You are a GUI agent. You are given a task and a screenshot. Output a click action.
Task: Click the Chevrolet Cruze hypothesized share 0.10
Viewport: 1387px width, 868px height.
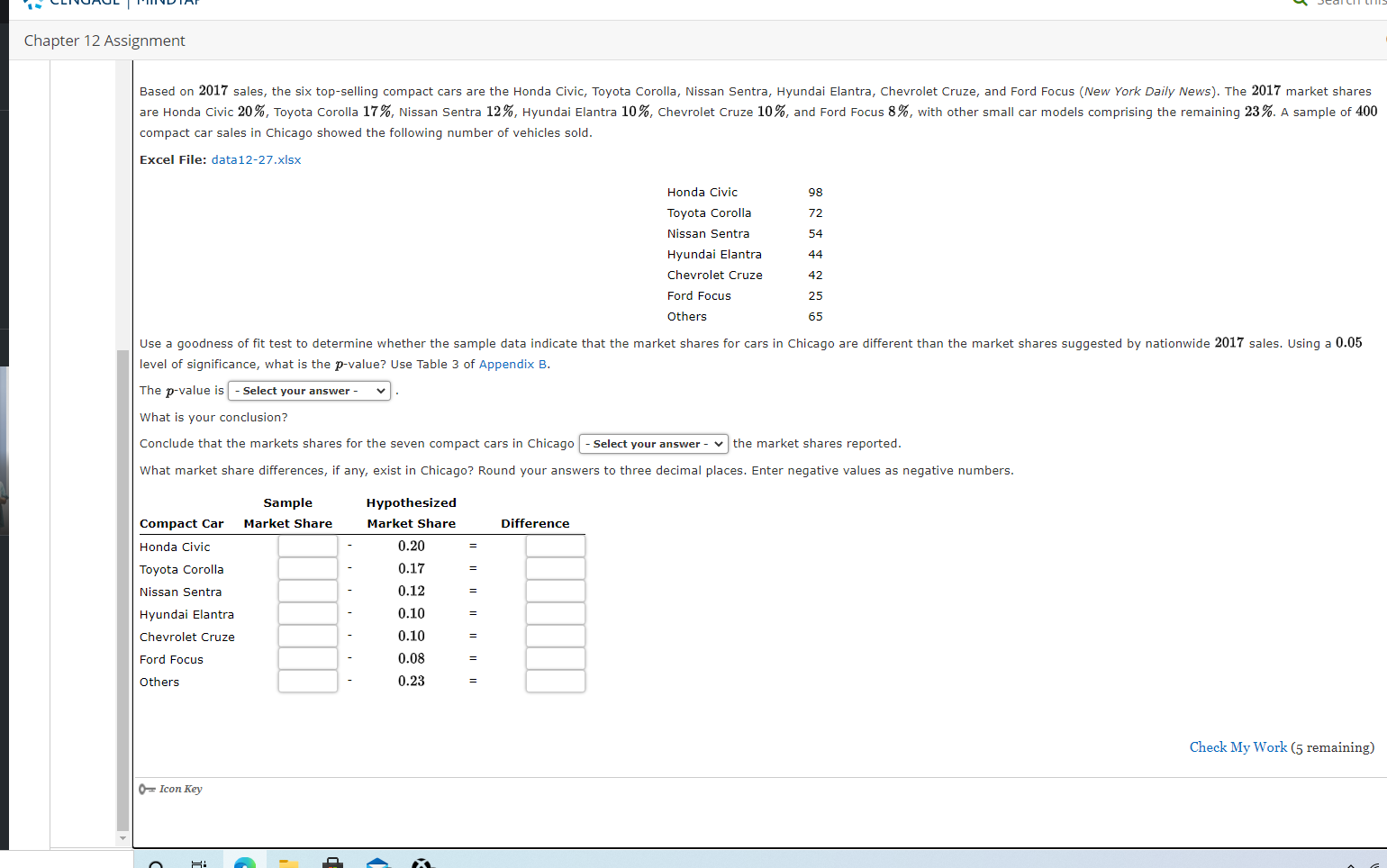pyautogui.click(x=412, y=636)
